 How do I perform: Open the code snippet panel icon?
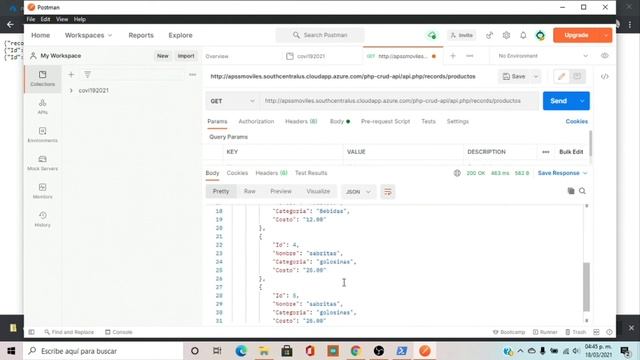(x=604, y=77)
